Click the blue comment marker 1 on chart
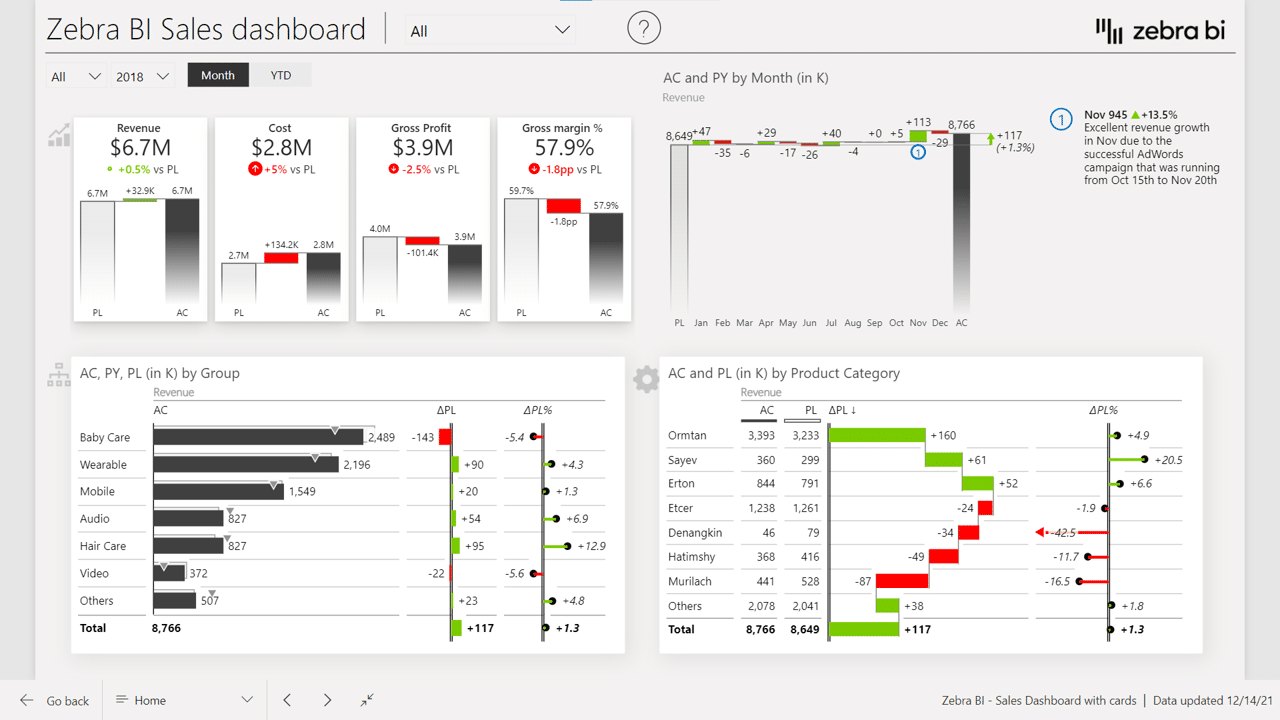This screenshot has height=720, width=1280. tap(918, 153)
